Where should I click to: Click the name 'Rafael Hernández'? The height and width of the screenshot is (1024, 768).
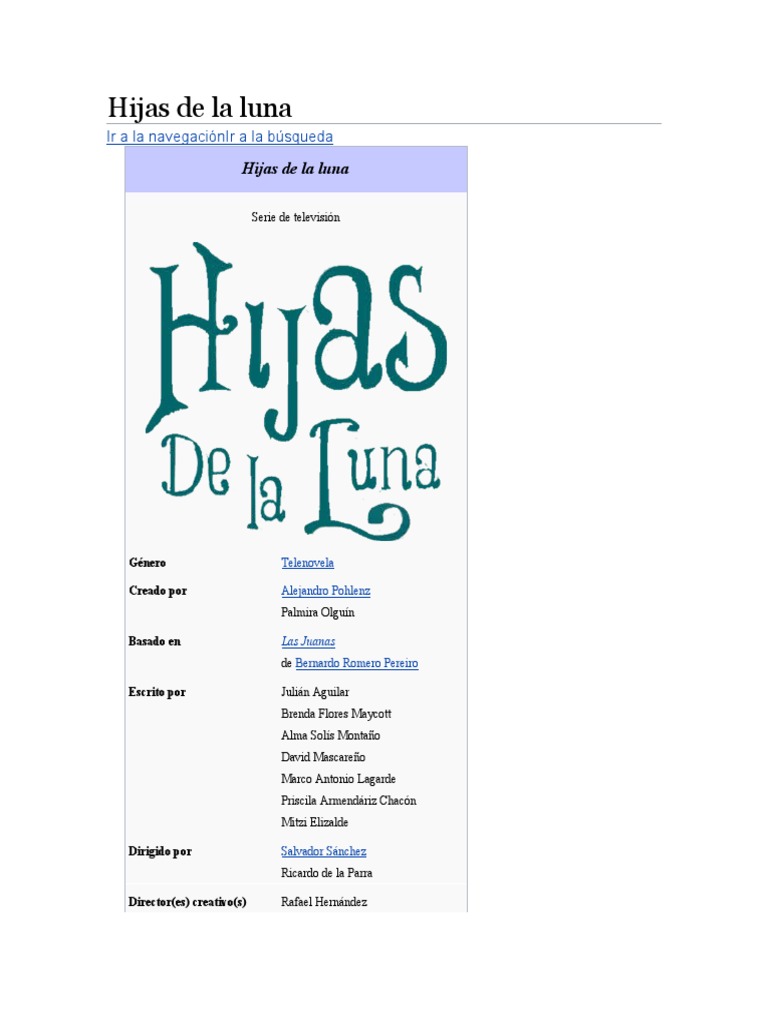tap(324, 902)
